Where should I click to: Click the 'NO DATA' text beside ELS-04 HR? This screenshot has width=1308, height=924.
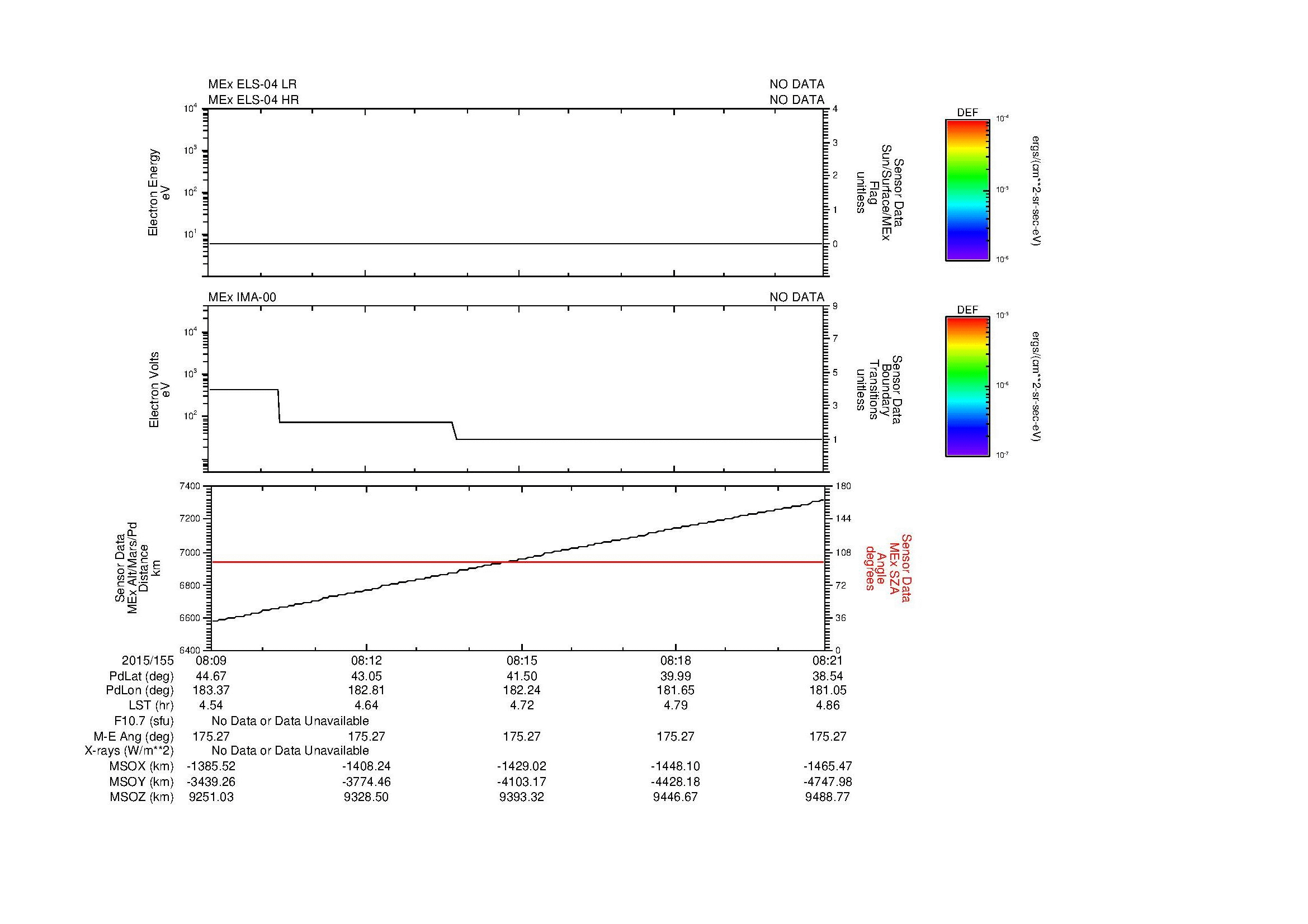pos(797,99)
